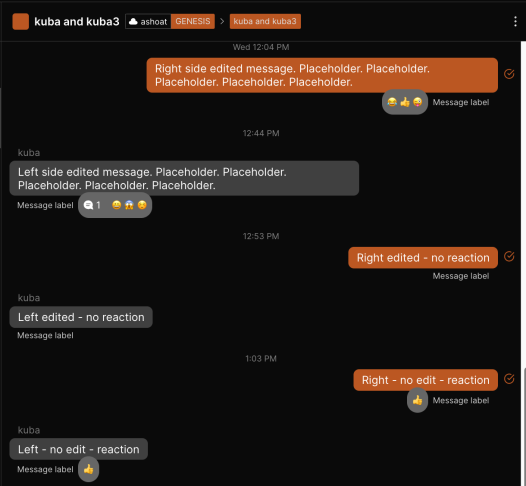The height and width of the screenshot is (486, 526).
Task: Click delivered checkmark beside 'Right side edited message'
Action: coord(509,74)
